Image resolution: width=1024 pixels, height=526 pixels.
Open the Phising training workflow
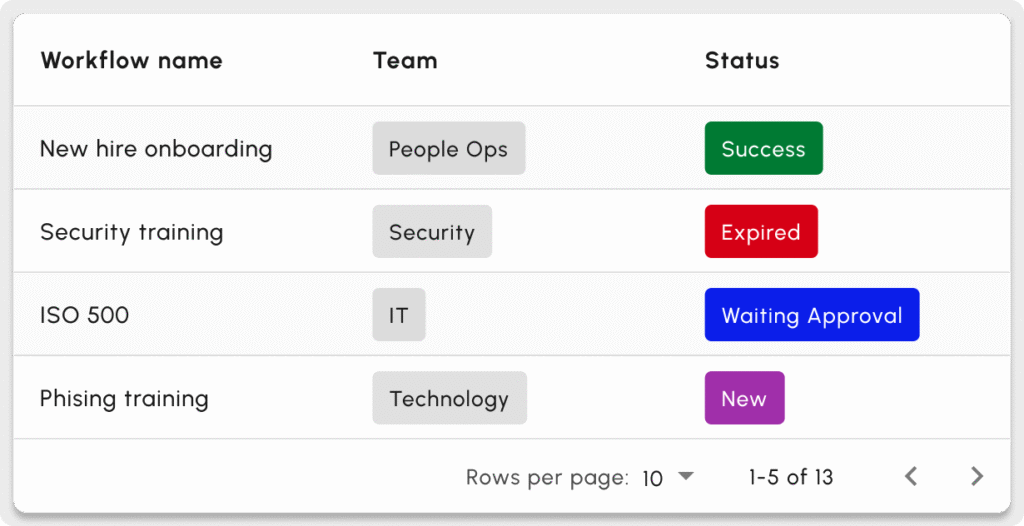[124, 398]
